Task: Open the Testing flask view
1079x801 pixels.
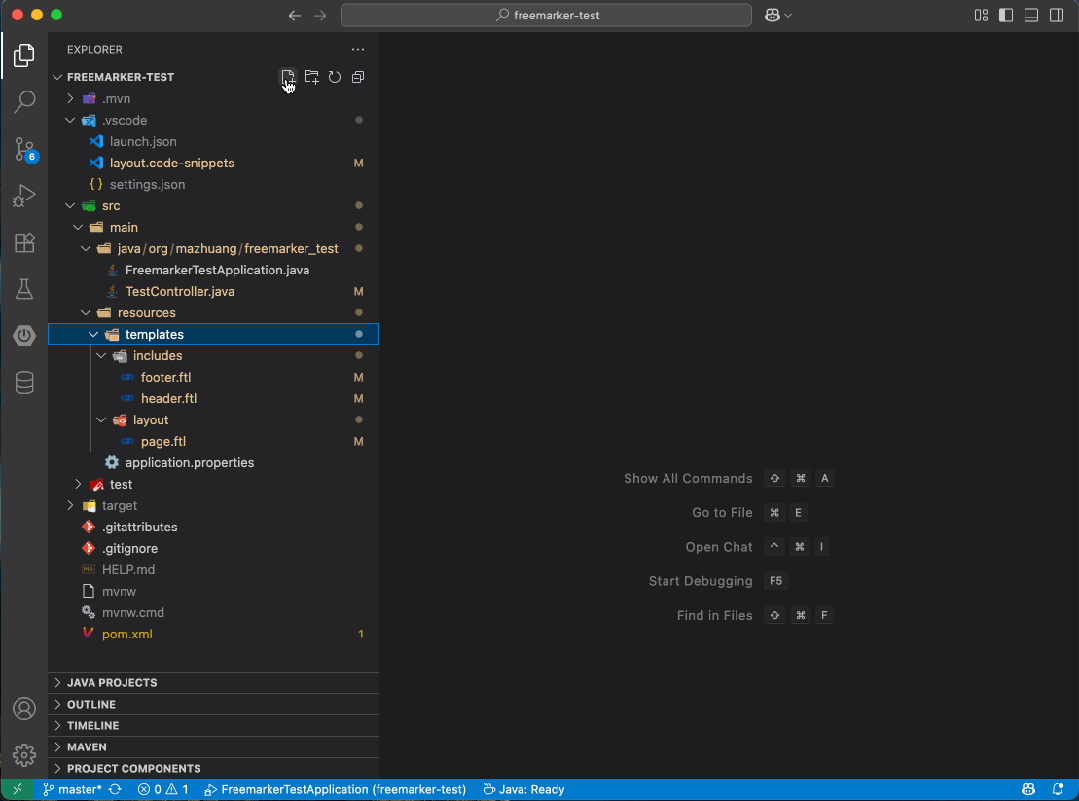Action: point(24,289)
